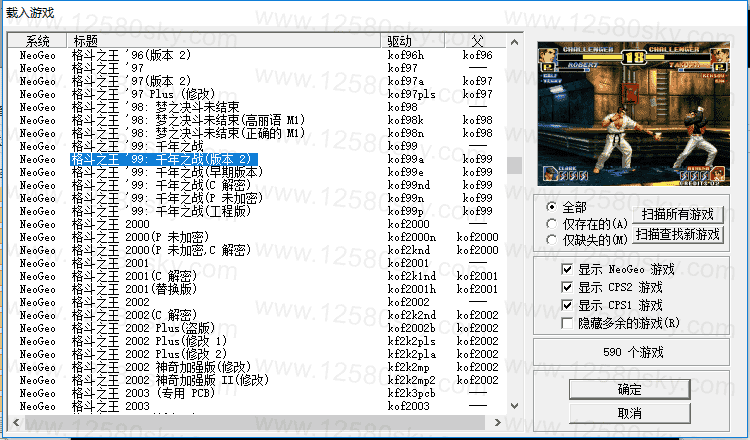This screenshot has height=440, width=750.
Task: Select the kof97 driver row
Action: pyautogui.click(x=256, y=68)
